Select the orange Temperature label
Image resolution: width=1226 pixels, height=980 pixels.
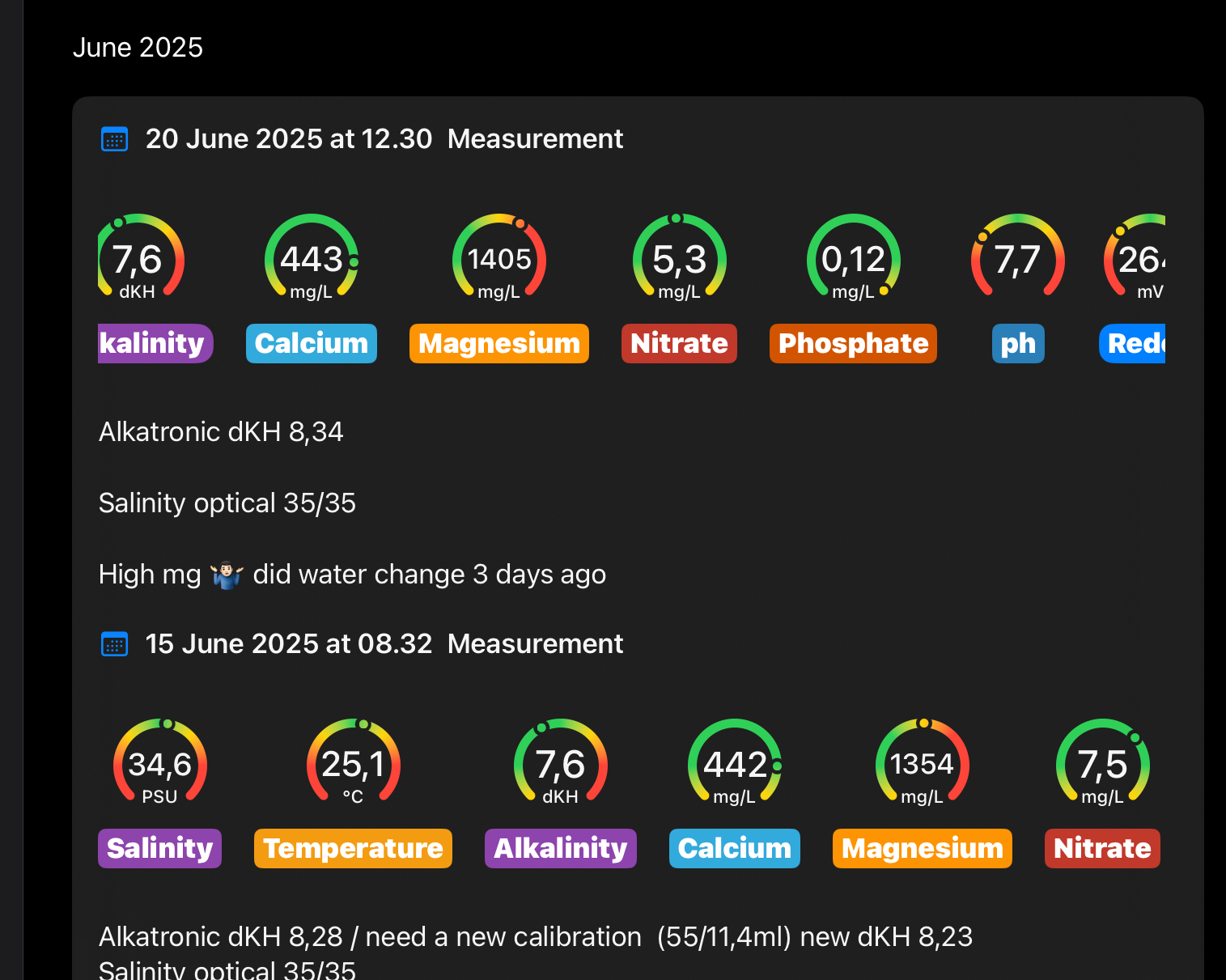[353, 849]
